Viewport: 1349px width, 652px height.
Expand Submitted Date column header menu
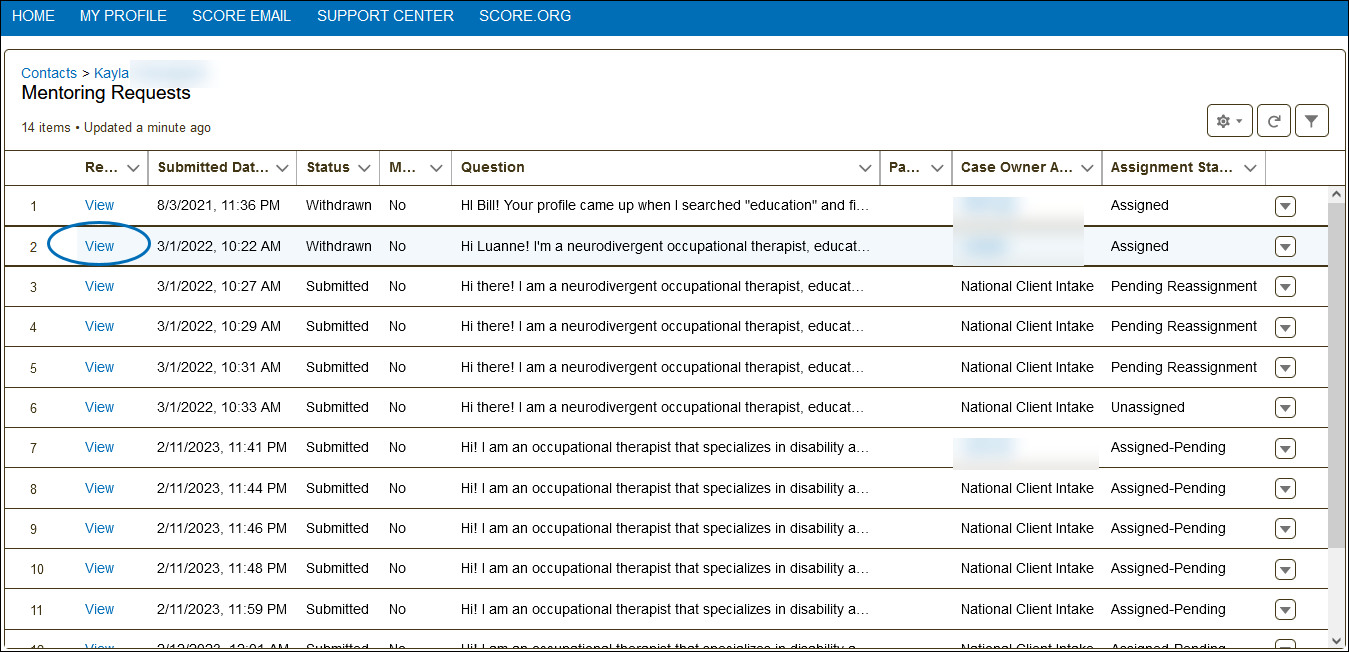coord(283,168)
